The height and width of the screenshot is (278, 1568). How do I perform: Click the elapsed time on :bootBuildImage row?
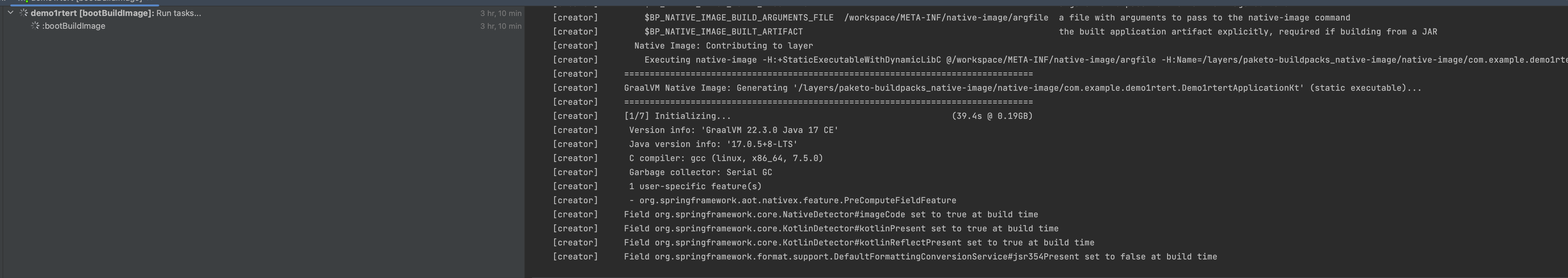tap(500, 26)
